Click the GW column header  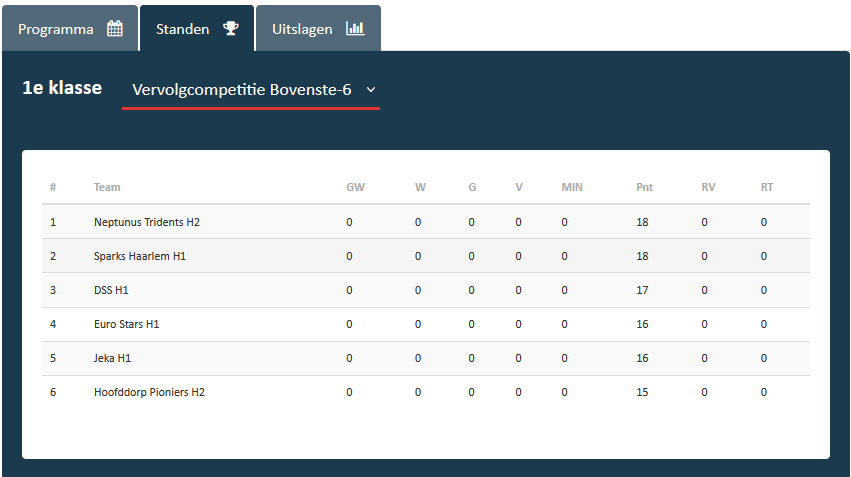tap(355, 187)
